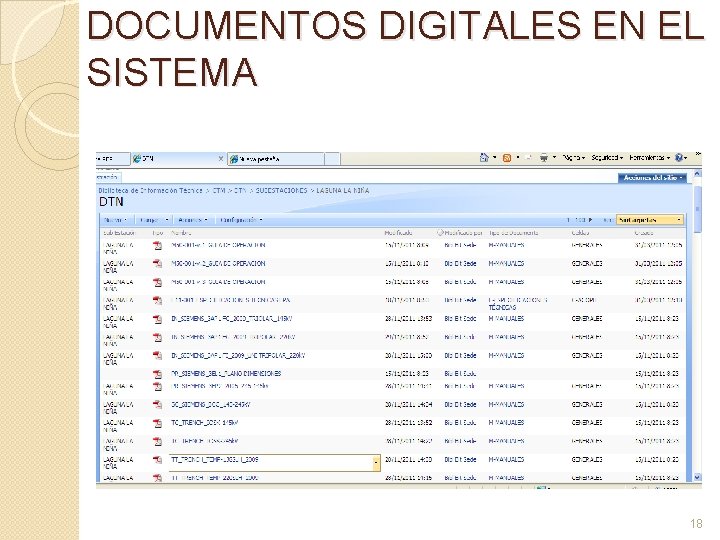The height and width of the screenshot is (540, 720).
Task: Open the Configuración dropdown menu
Action: tap(241, 220)
